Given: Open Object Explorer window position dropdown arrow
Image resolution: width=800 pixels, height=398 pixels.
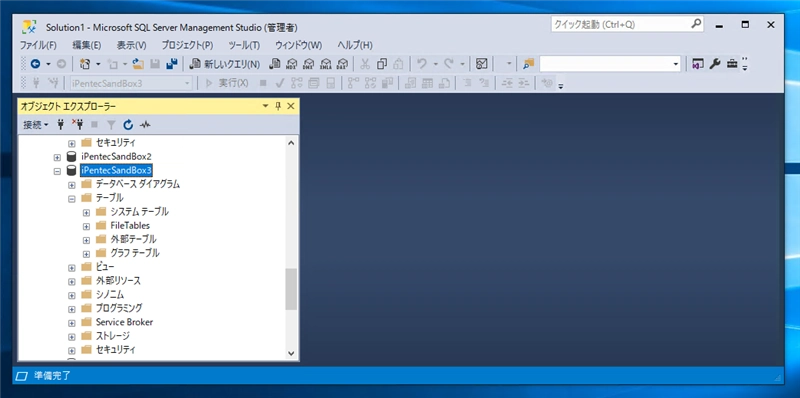Looking at the screenshot, I should point(265,106).
